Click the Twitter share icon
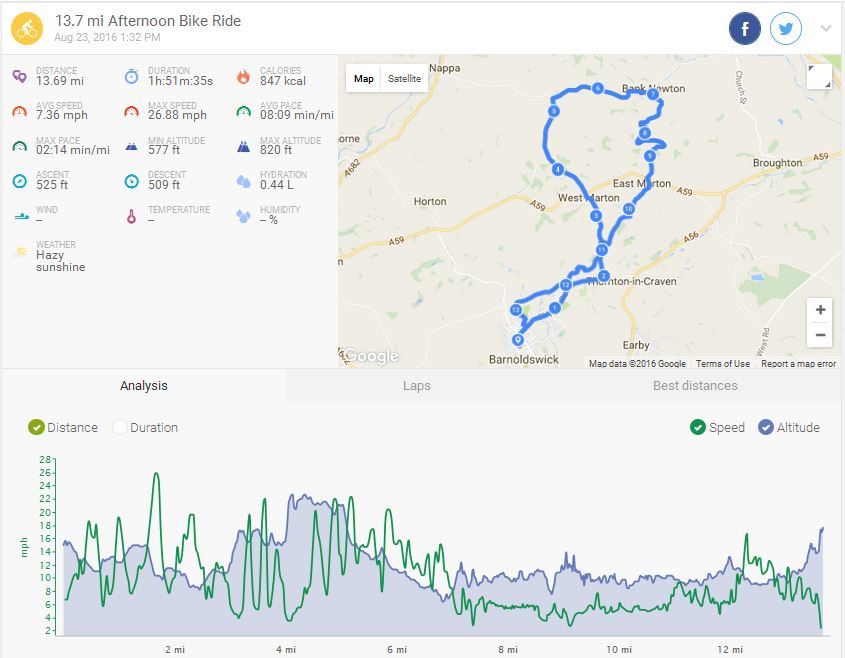 [787, 29]
